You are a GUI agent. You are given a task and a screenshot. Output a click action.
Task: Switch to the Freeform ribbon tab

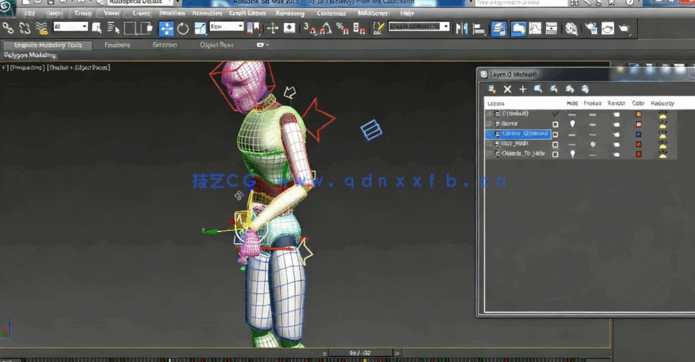coord(117,45)
